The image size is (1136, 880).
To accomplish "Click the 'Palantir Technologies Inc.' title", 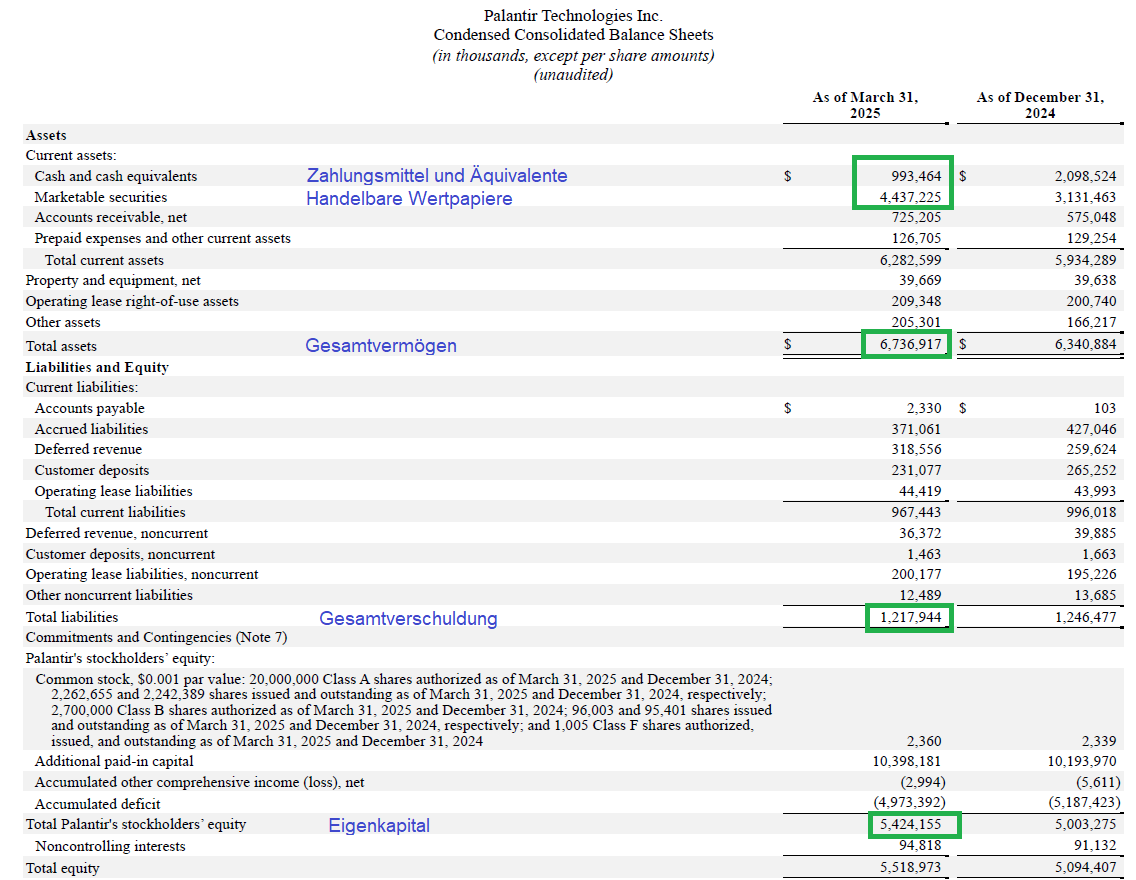I will click(x=573, y=16).
